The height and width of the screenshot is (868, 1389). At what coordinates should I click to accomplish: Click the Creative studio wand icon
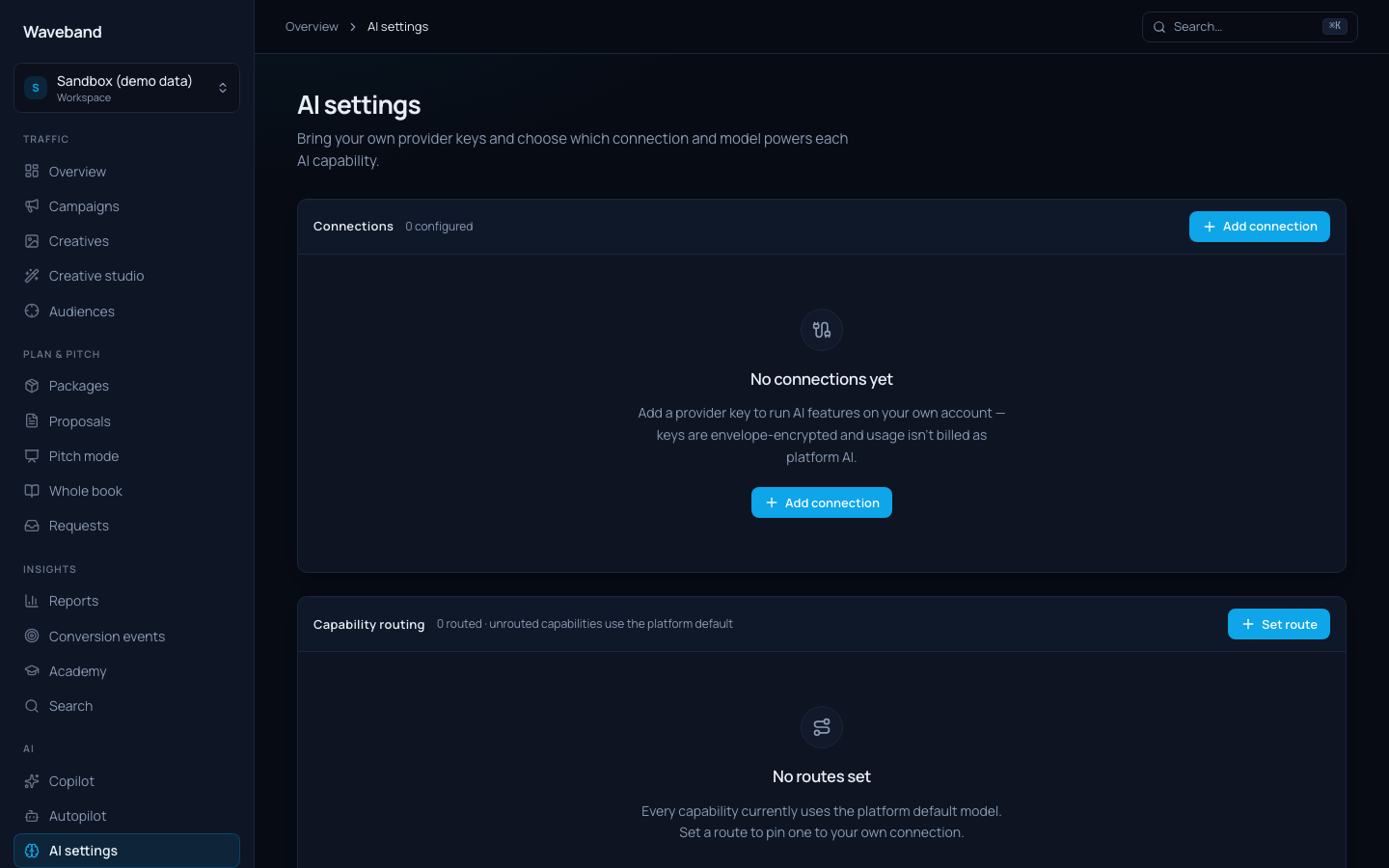(x=32, y=276)
